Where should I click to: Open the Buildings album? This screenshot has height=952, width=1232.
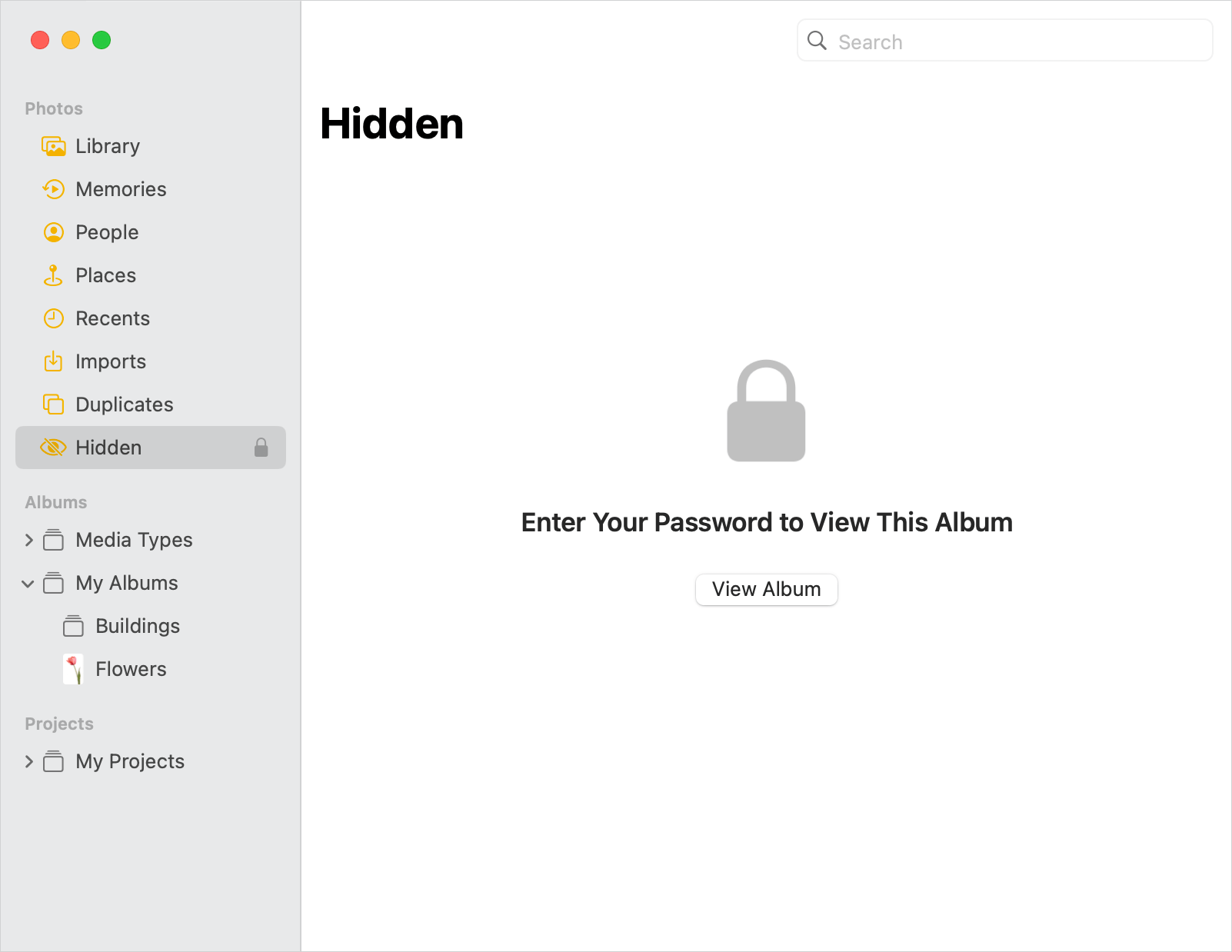[x=138, y=626]
